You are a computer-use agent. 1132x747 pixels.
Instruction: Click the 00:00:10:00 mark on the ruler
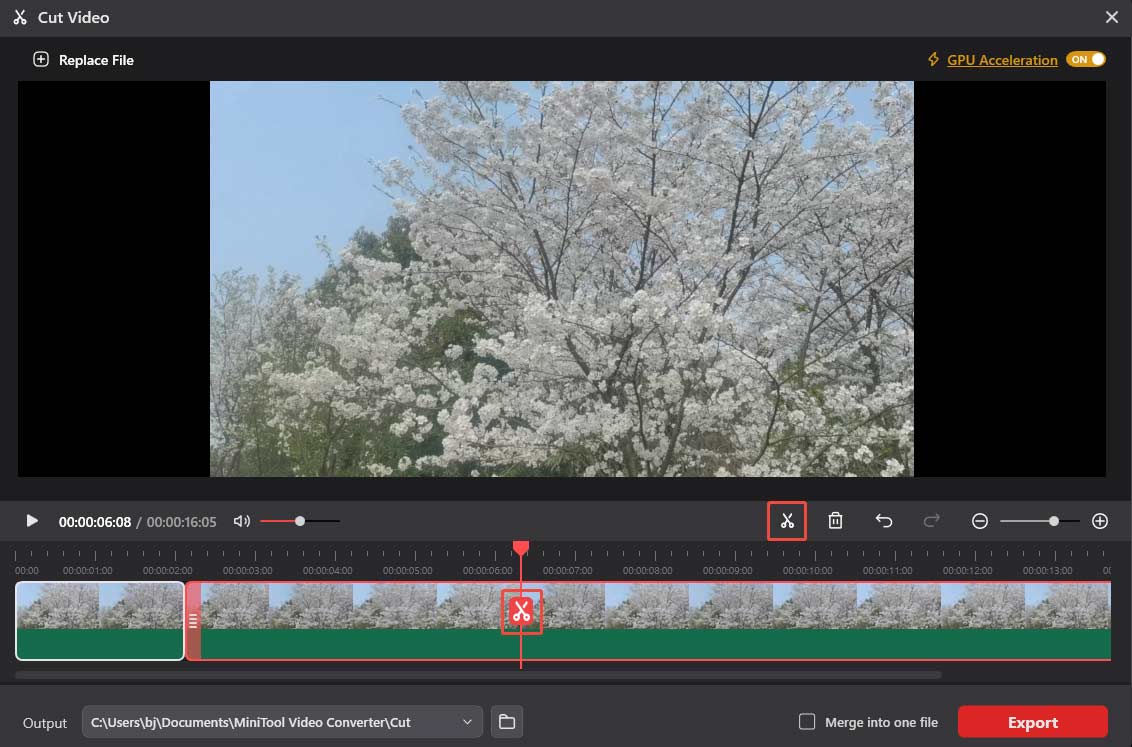(x=808, y=570)
